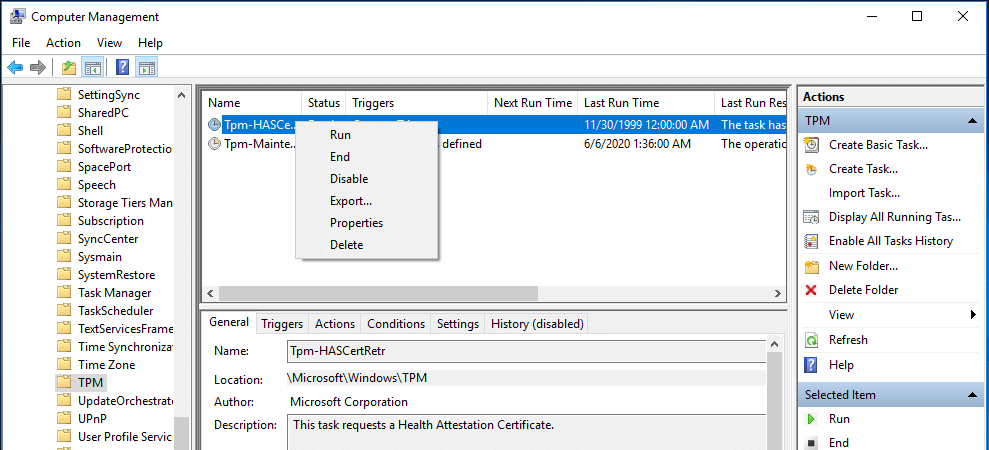Click the task list scroll-right arrow
This screenshot has width=989, height=450.
point(778,293)
